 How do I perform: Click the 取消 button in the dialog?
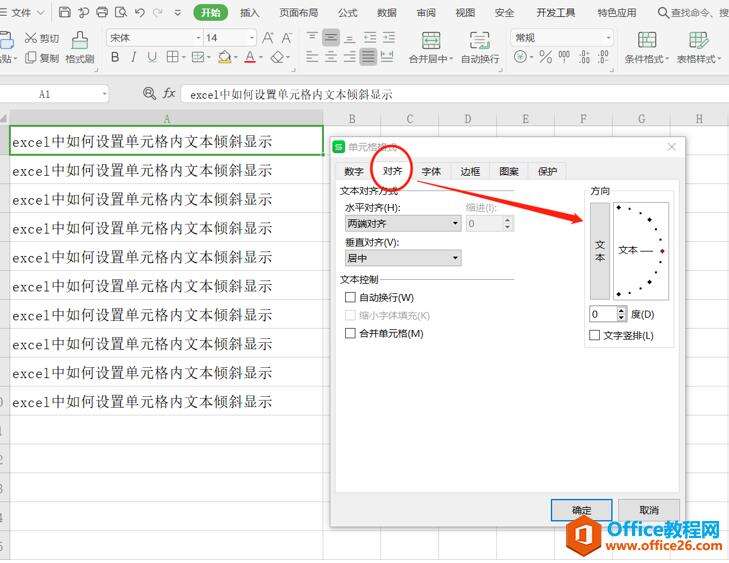coord(648,510)
